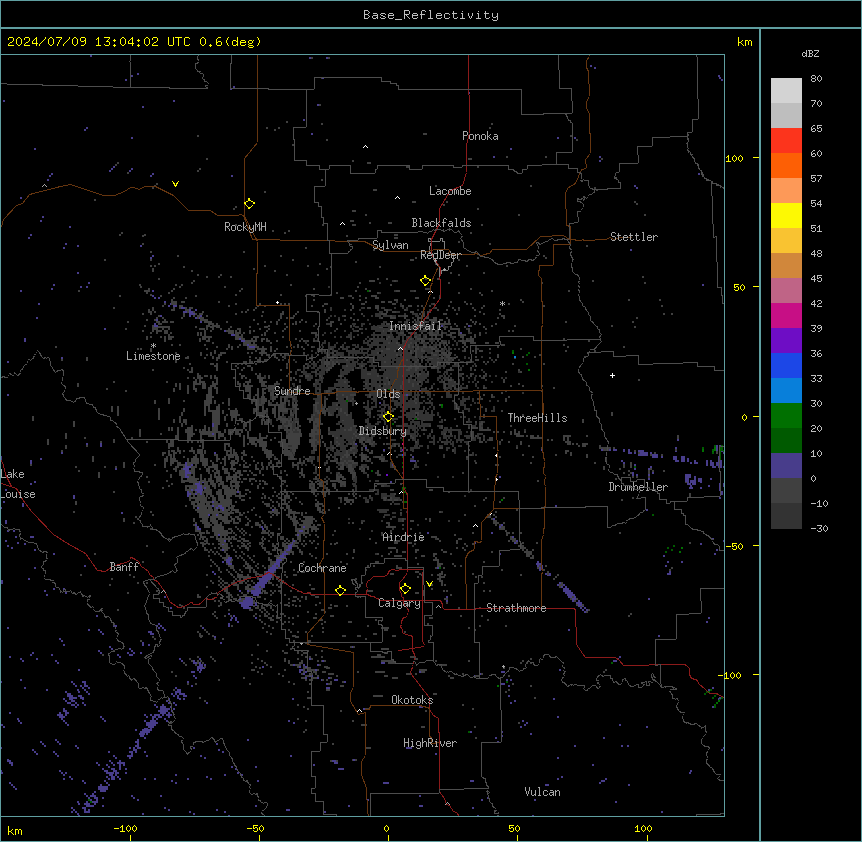Screen dimensions: 862x842
Task: Click the Ponoka city label
Action: tap(480, 136)
